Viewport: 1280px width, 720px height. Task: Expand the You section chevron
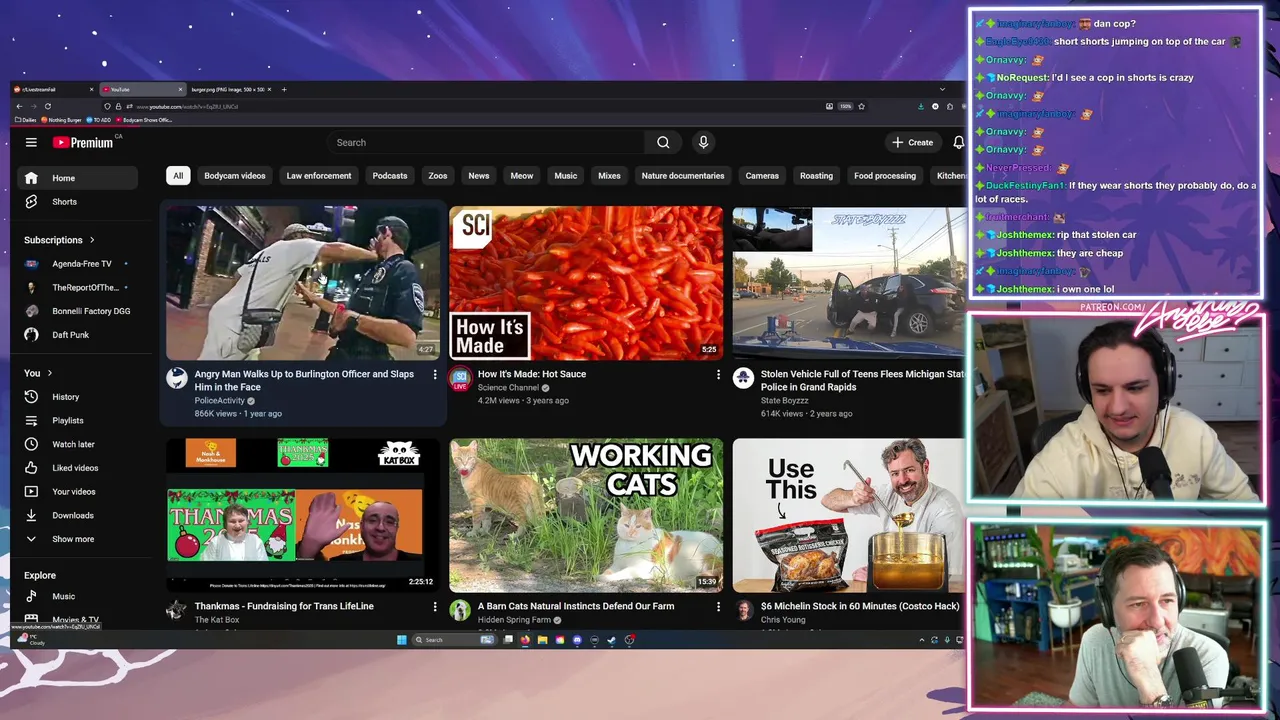click(49, 373)
